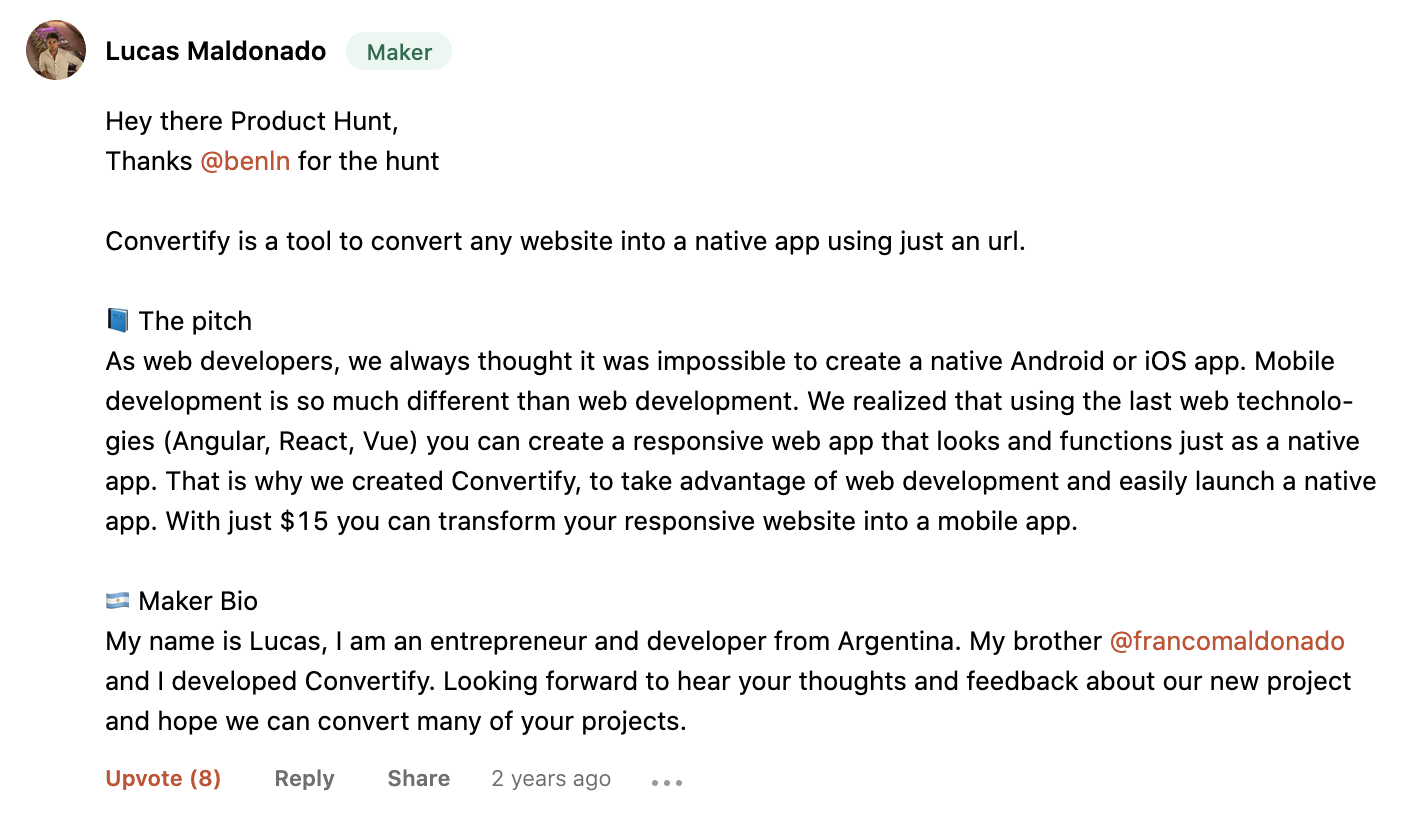Click the heading text Maker Bio
Screen dimensions: 1416x816
[x=198, y=601]
